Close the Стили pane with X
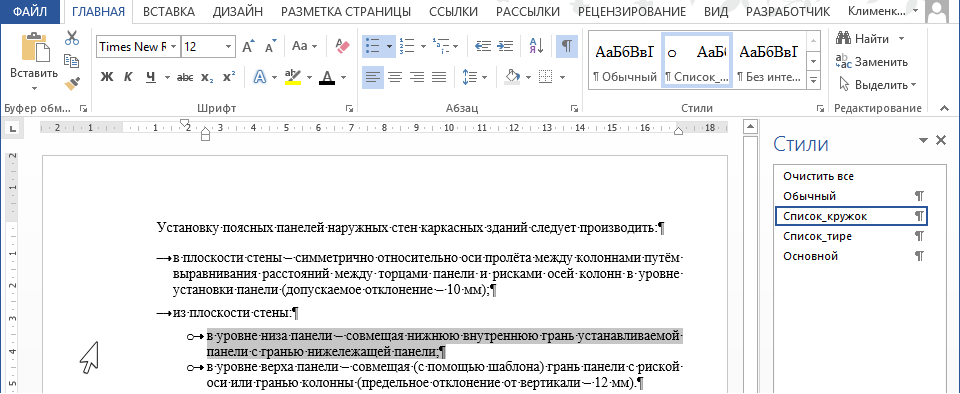 (x=942, y=141)
